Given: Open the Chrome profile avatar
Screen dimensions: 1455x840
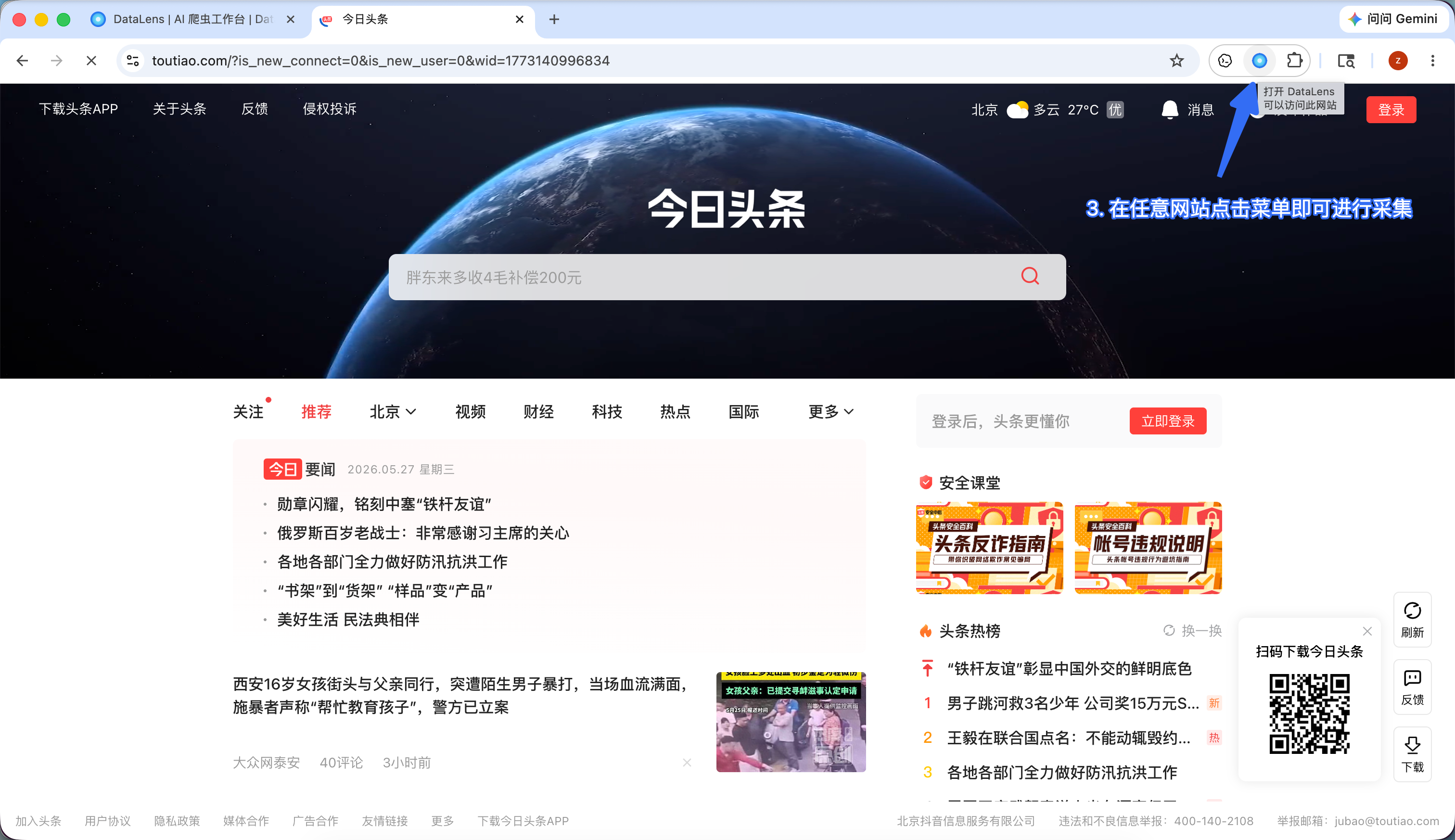Looking at the screenshot, I should (x=1398, y=61).
